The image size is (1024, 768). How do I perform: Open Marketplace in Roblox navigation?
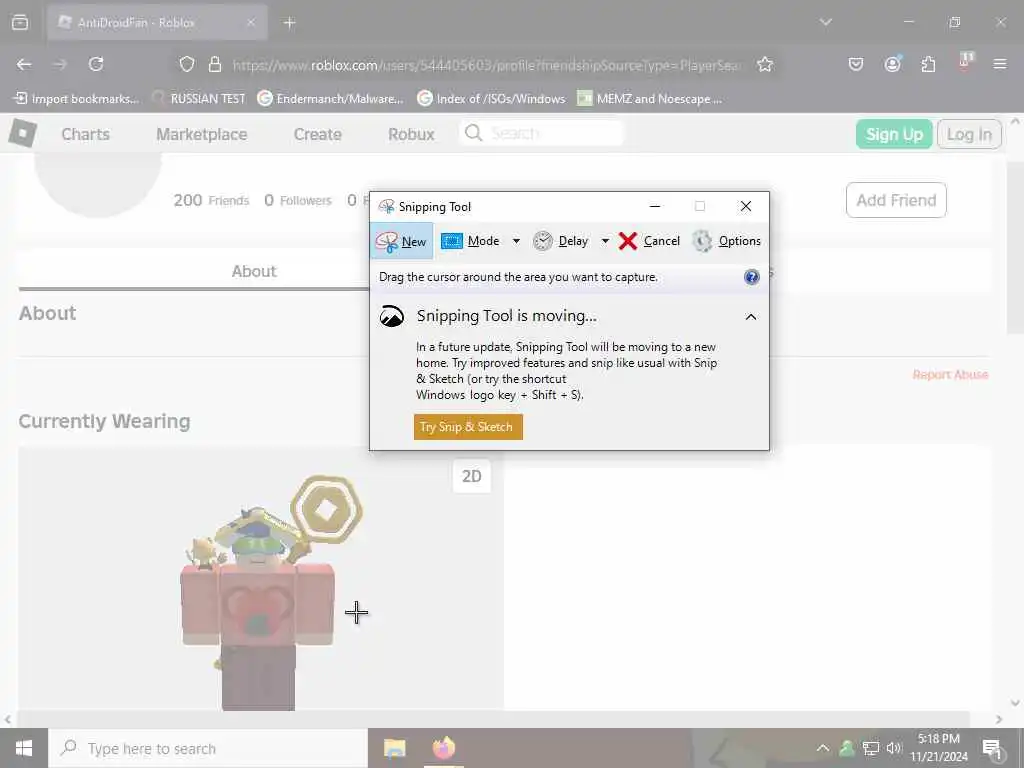pyautogui.click(x=202, y=134)
